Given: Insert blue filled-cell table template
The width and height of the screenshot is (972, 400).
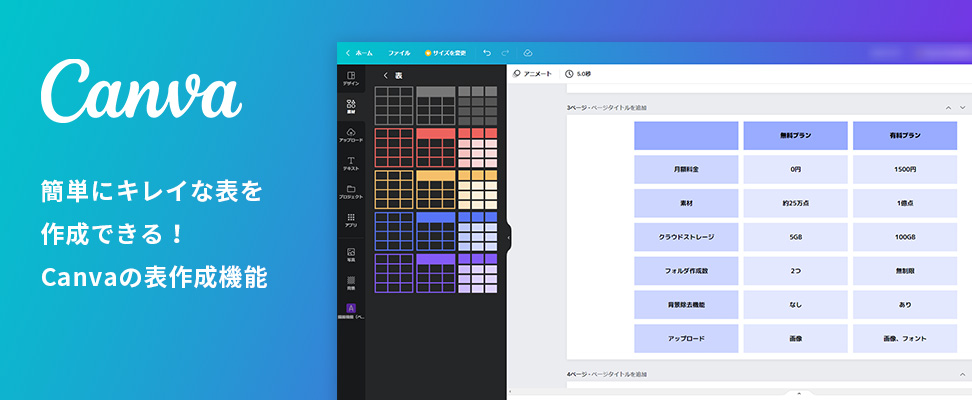Looking at the screenshot, I should pyautogui.click(x=477, y=231).
